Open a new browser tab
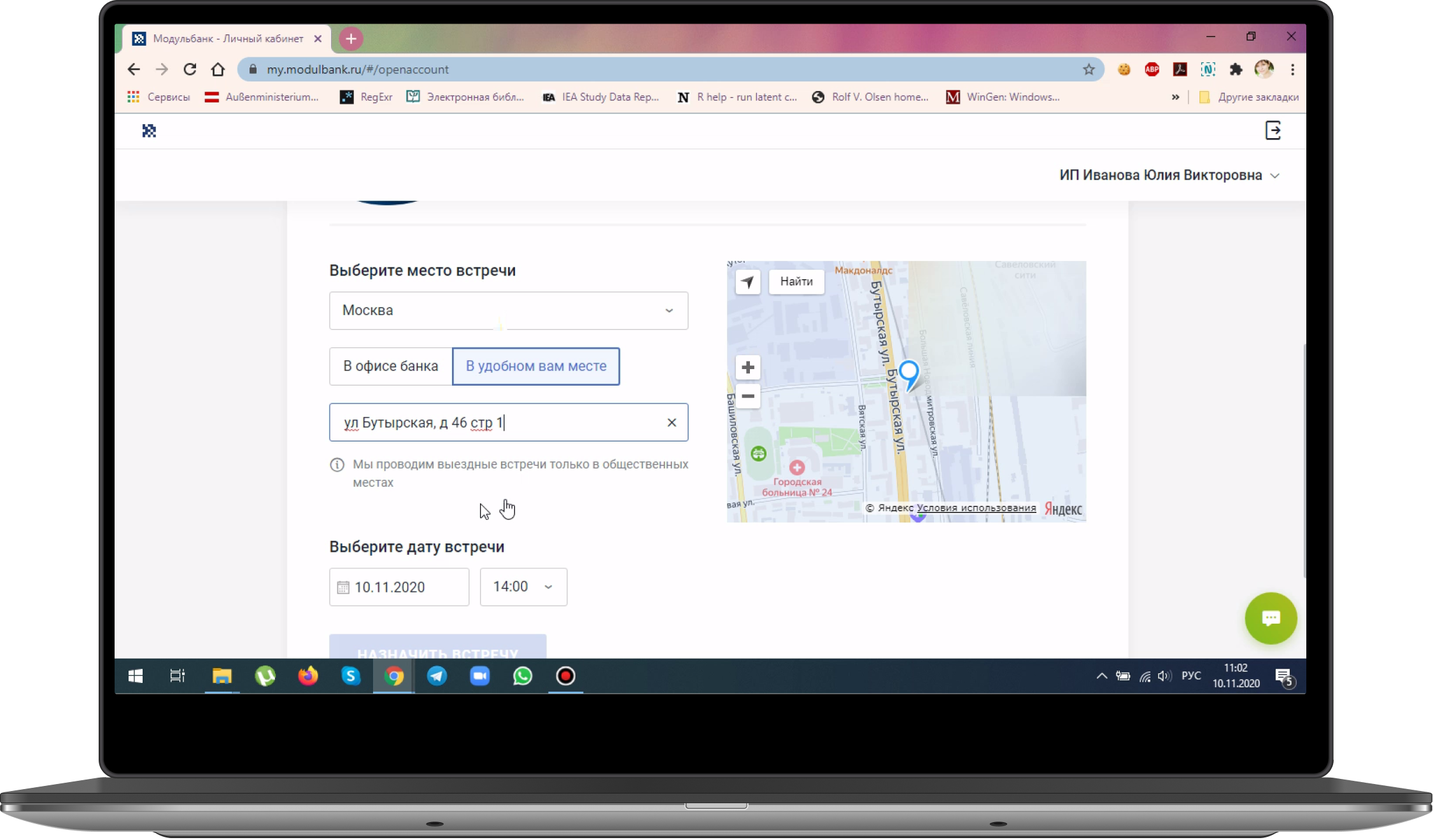1433x840 pixels. coord(351,39)
